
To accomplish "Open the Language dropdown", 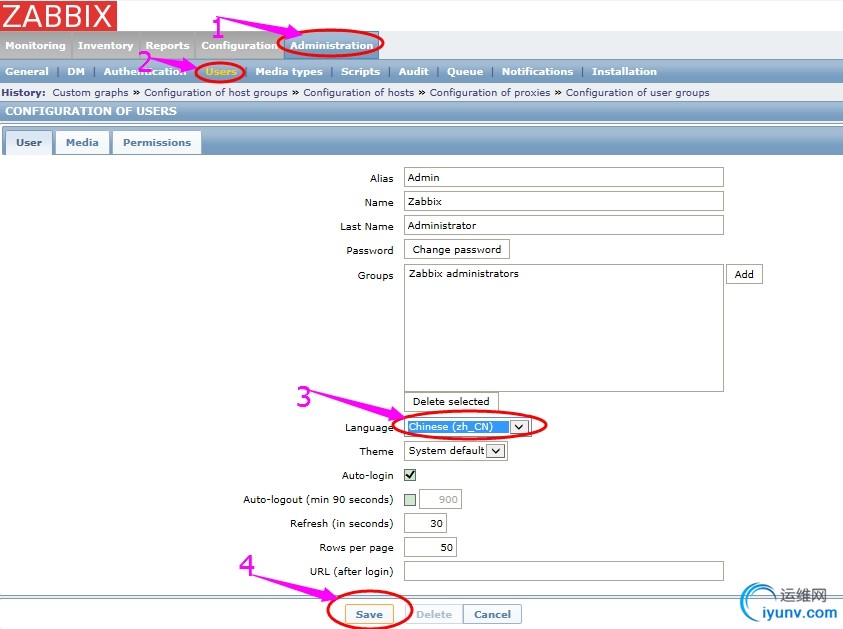I will 466,426.
